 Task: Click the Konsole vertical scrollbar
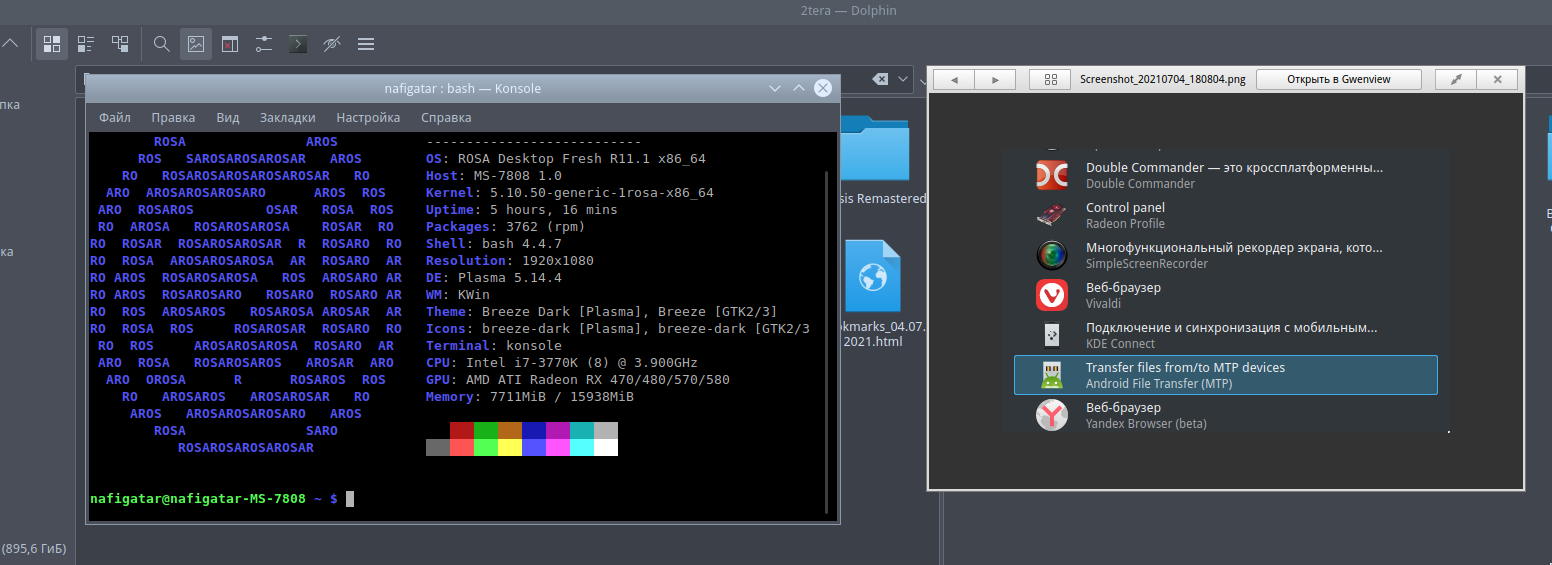[827, 340]
